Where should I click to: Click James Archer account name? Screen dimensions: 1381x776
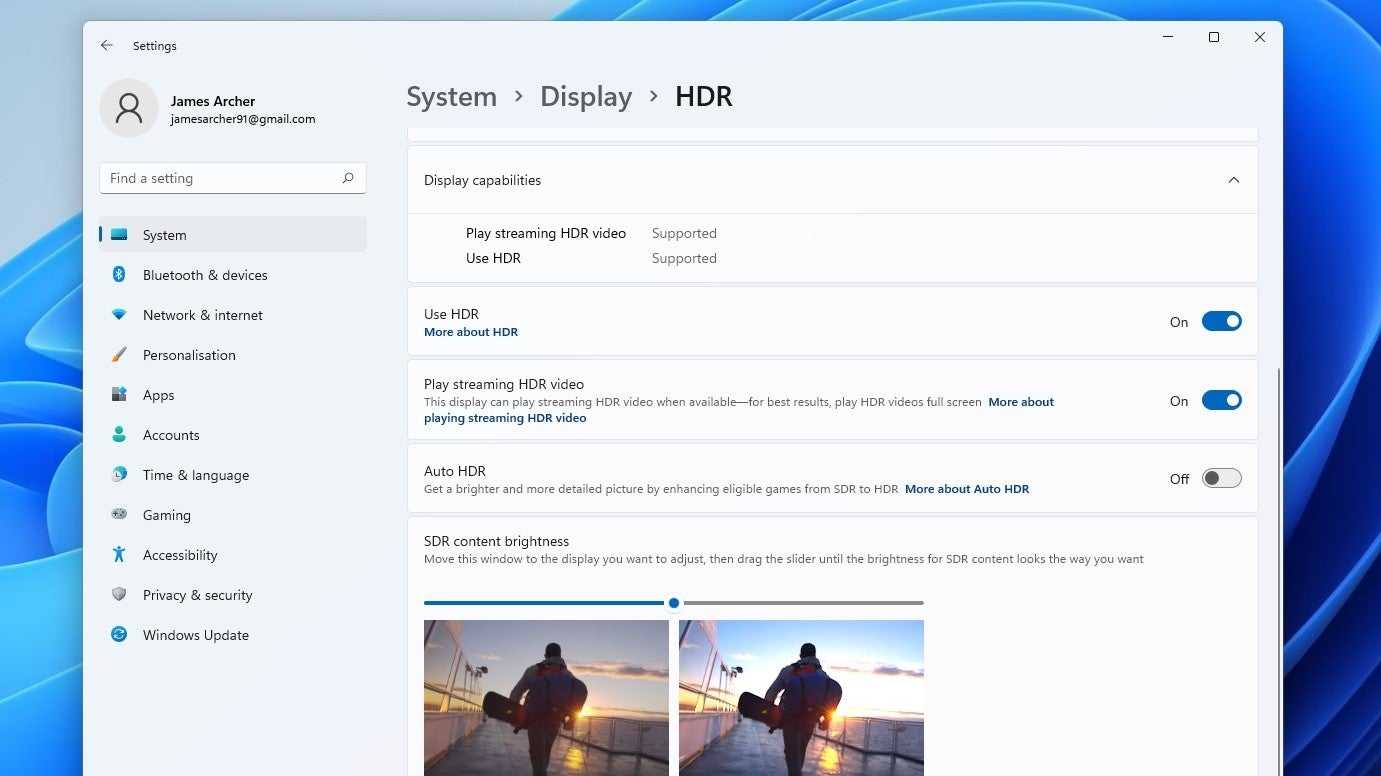click(x=212, y=101)
